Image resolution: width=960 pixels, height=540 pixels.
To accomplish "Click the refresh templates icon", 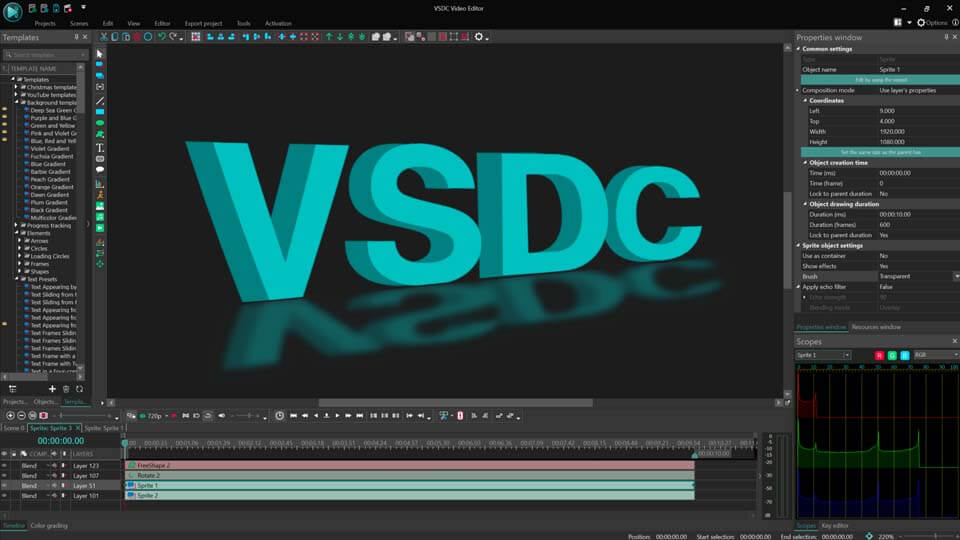I will pyautogui.click(x=80, y=389).
